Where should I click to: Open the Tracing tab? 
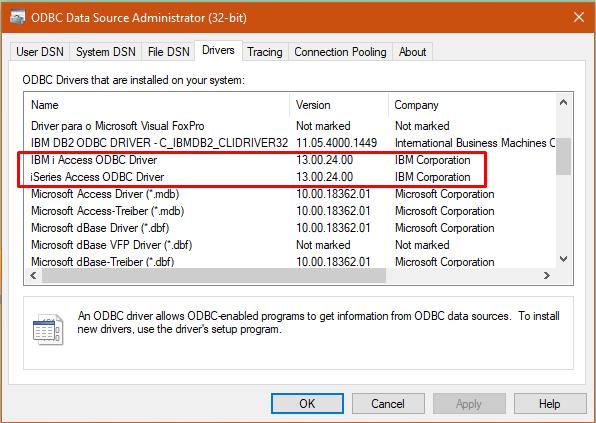click(x=265, y=52)
